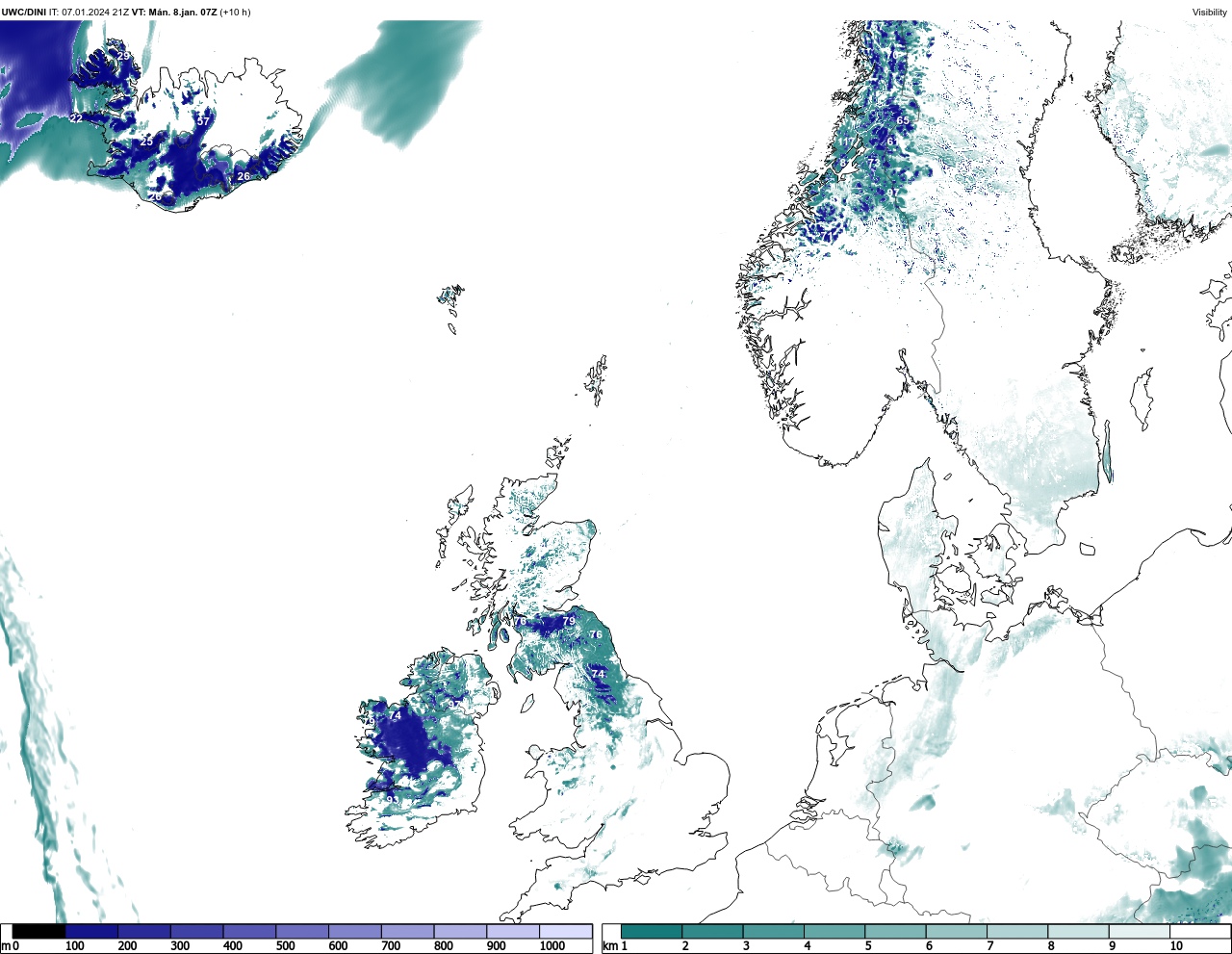1232x954 pixels.
Task: Pick the lightest swatch above 1000 m
Action: 565,931
